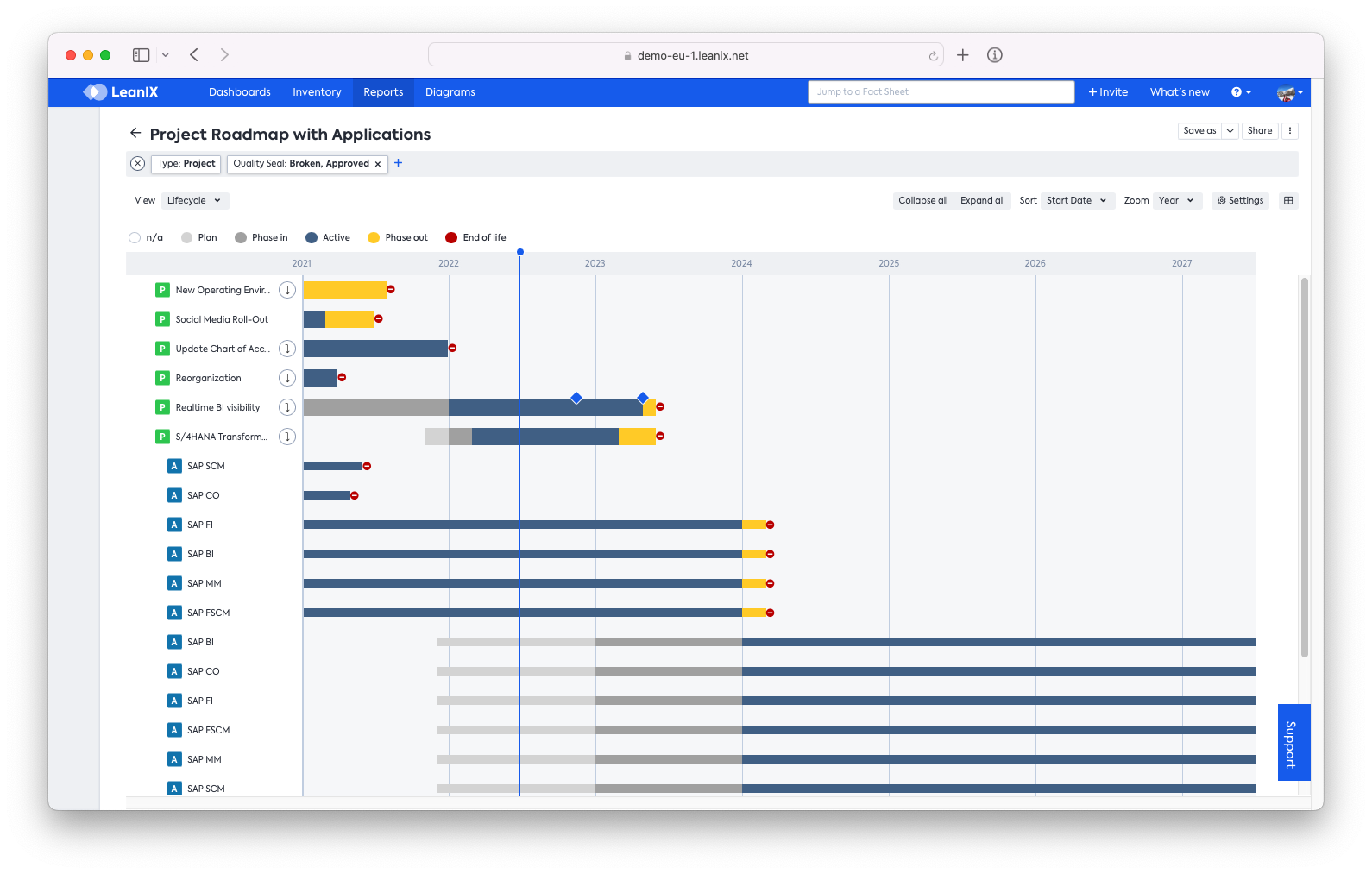Screen dimensions: 1372x874
Task: Click end of life marker for Update Chart of Acc
Action: [x=452, y=349]
